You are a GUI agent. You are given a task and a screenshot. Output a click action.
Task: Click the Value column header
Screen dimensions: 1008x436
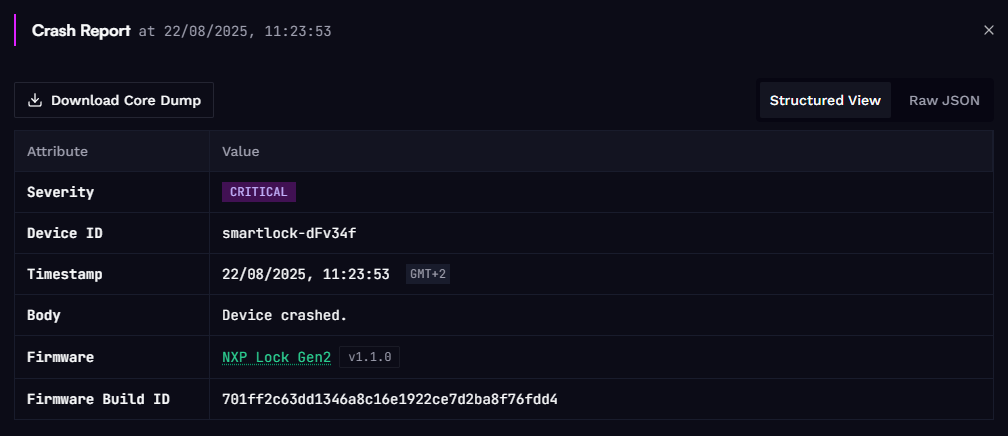pos(240,152)
